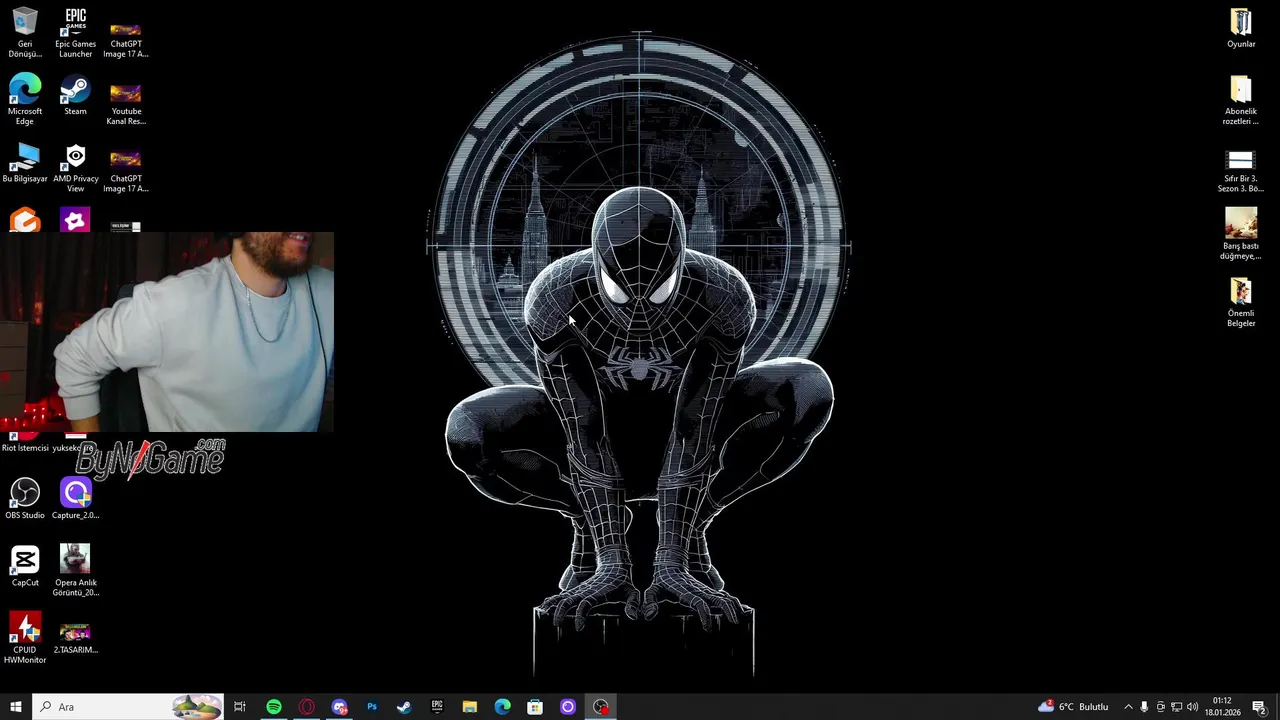Open Steam from the taskbar
Image resolution: width=1280 pixels, height=720 pixels.
click(x=404, y=707)
